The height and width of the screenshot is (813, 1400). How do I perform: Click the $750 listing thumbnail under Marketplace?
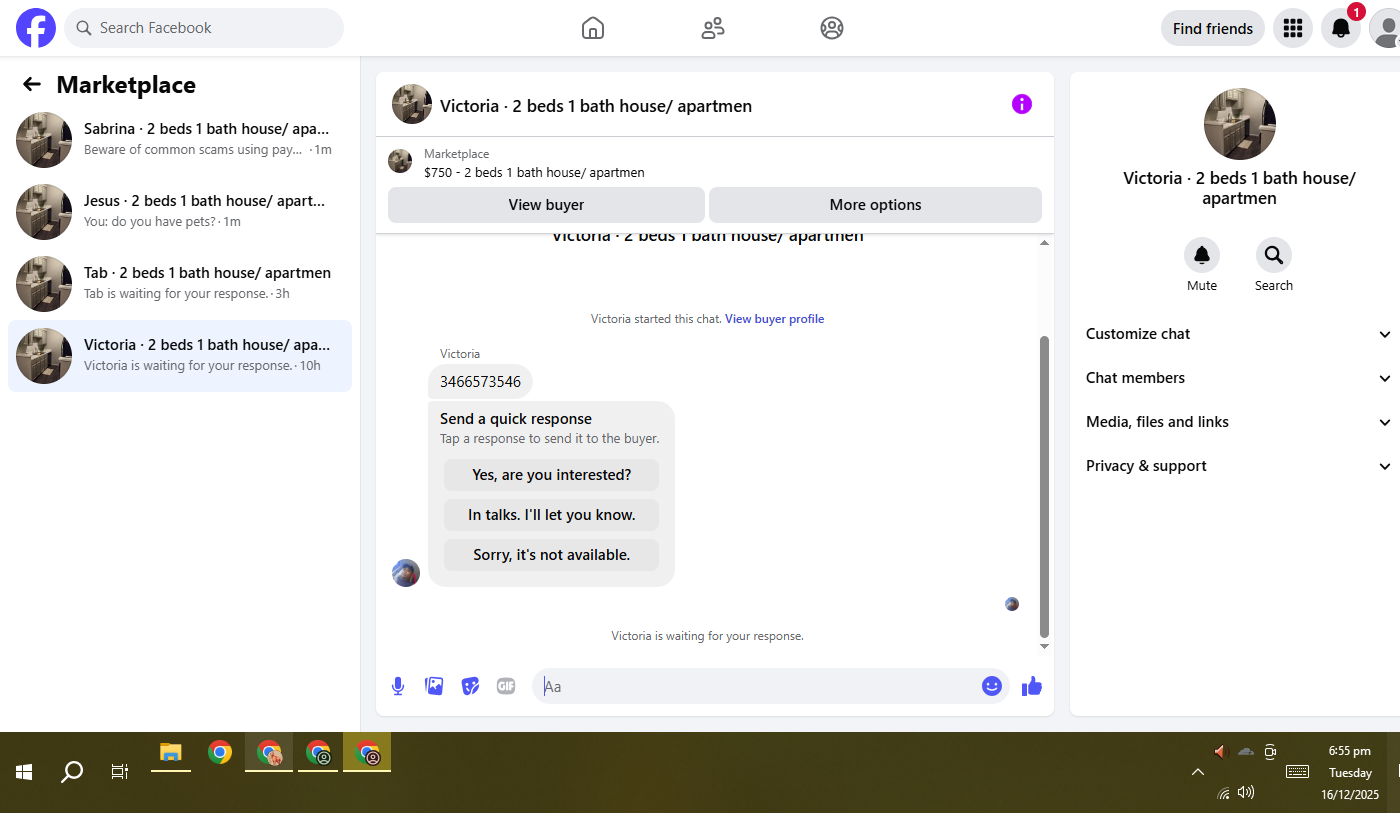(x=400, y=161)
